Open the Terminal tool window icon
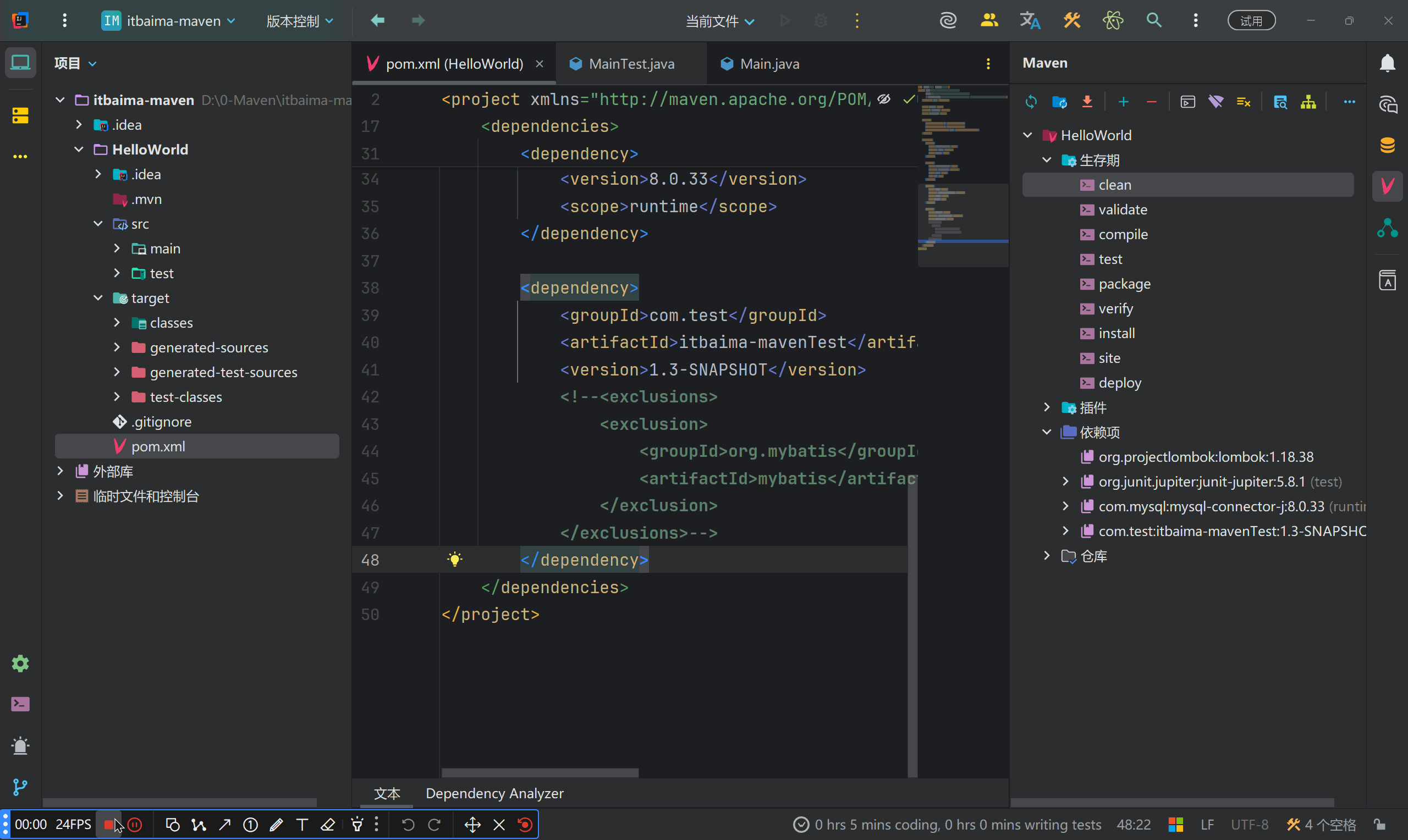The height and width of the screenshot is (840, 1408). pyautogui.click(x=20, y=704)
